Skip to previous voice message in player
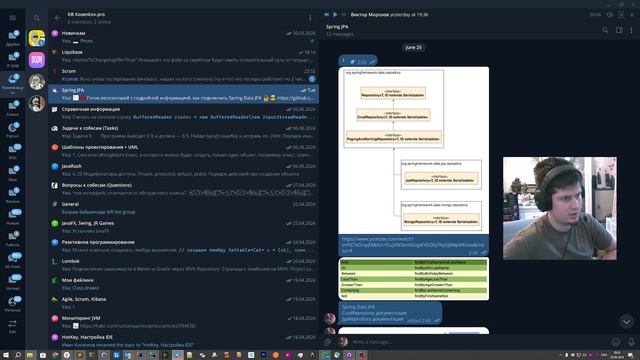This screenshot has width=640, height=360. (327, 14)
